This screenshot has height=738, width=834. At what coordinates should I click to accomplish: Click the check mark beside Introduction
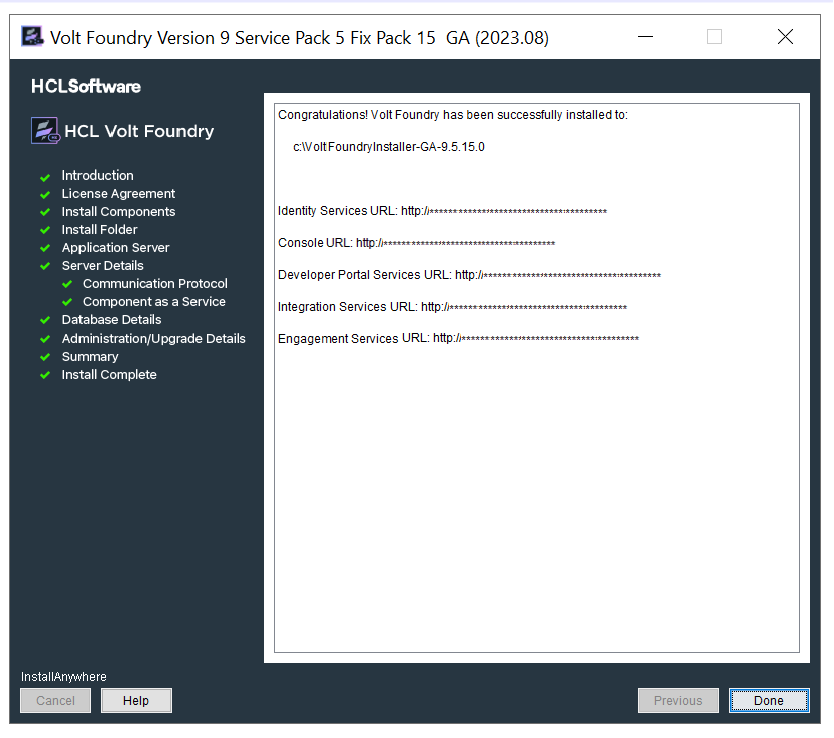pos(45,177)
